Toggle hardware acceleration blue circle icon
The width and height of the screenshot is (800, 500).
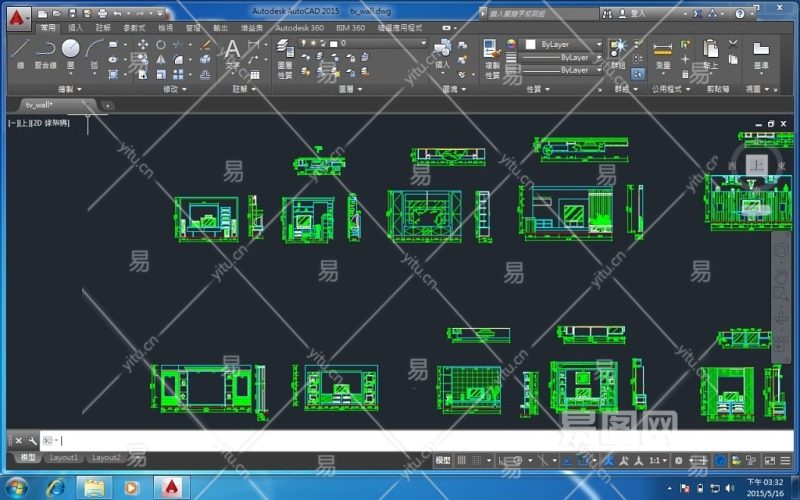[x=720, y=461]
